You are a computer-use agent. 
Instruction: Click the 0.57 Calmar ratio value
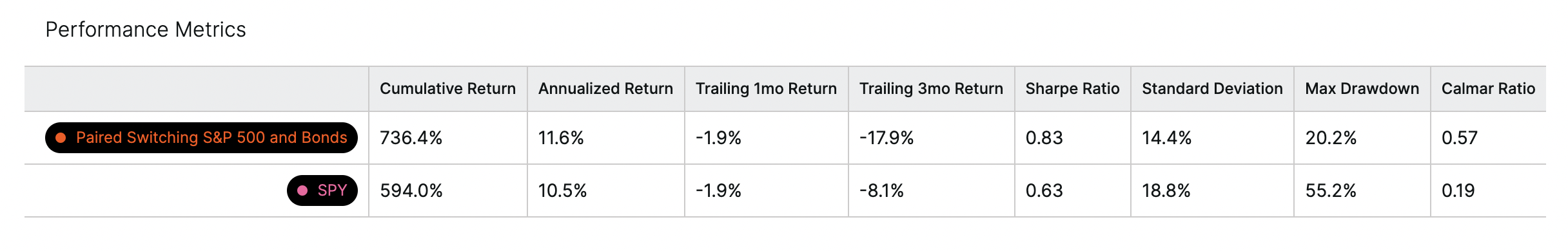[1459, 138]
